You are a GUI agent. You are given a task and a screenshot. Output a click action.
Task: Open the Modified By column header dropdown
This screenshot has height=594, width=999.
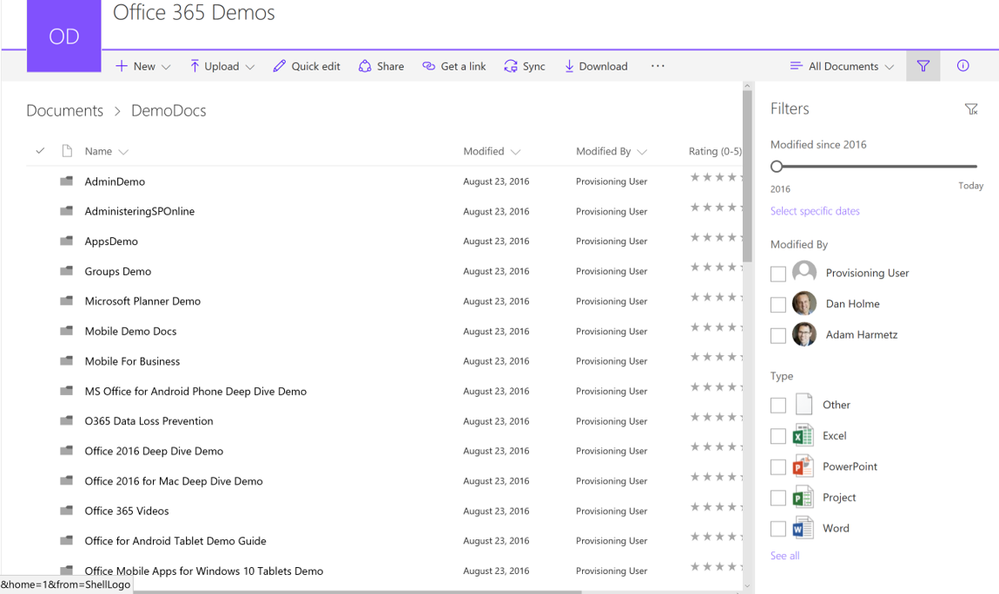[612, 151]
